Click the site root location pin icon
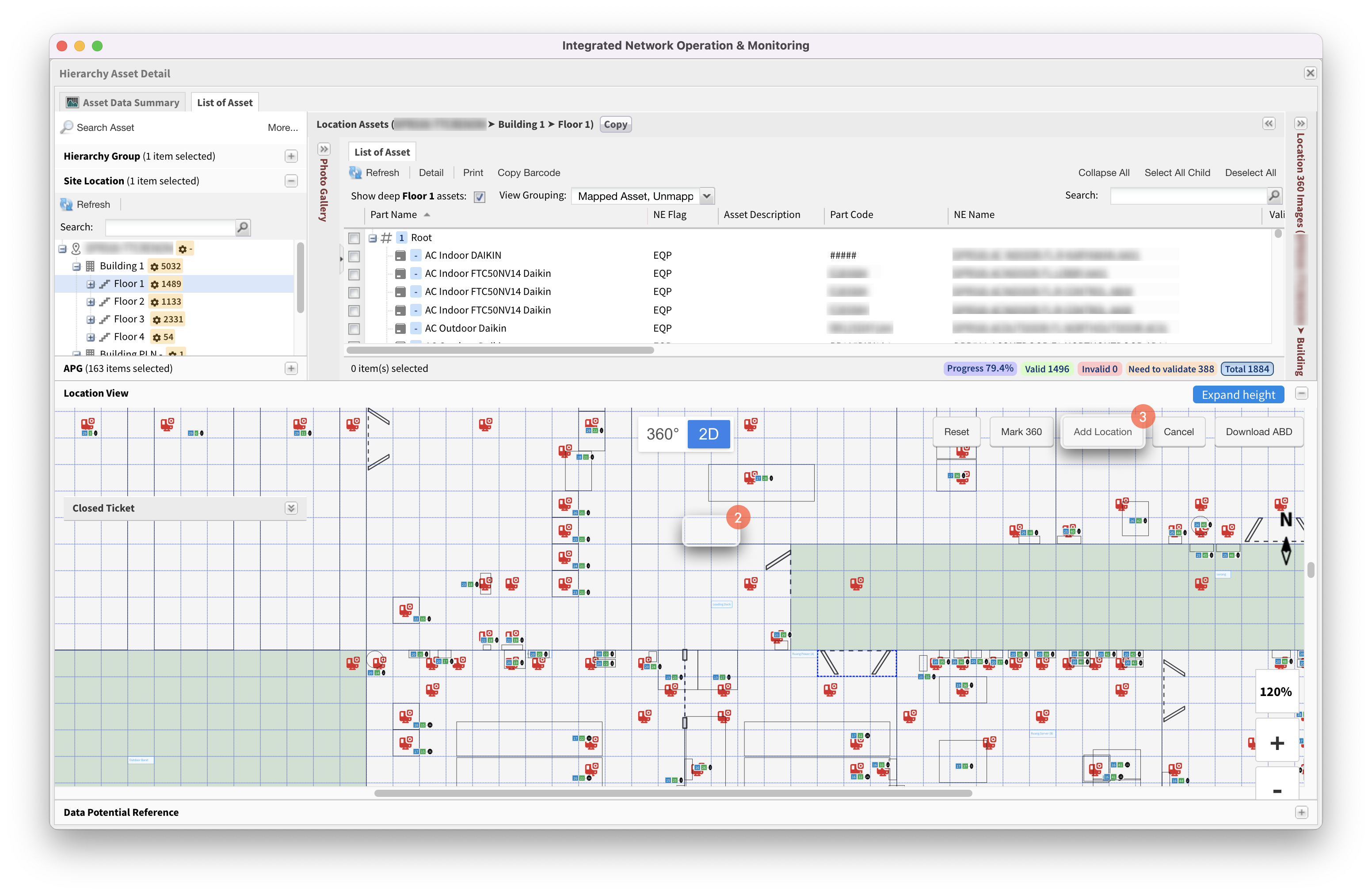 tap(76, 248)
